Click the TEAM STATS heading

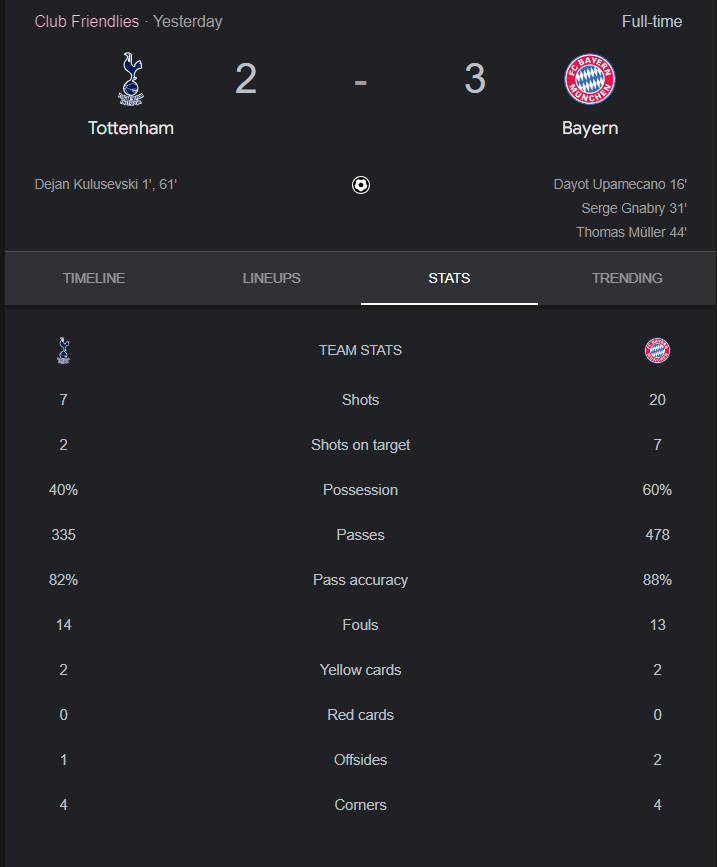coord(360,351)
